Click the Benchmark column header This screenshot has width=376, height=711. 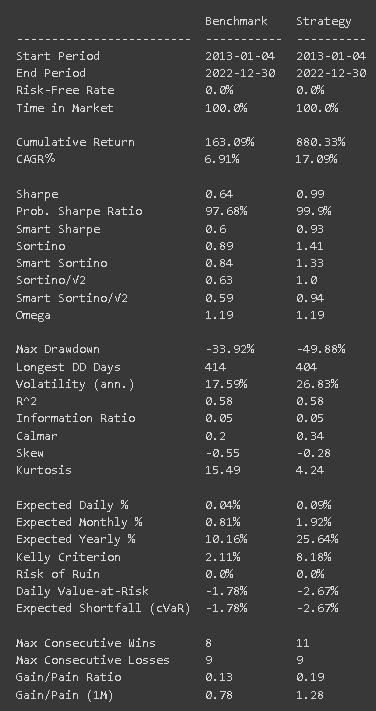(x=236, y=21)
